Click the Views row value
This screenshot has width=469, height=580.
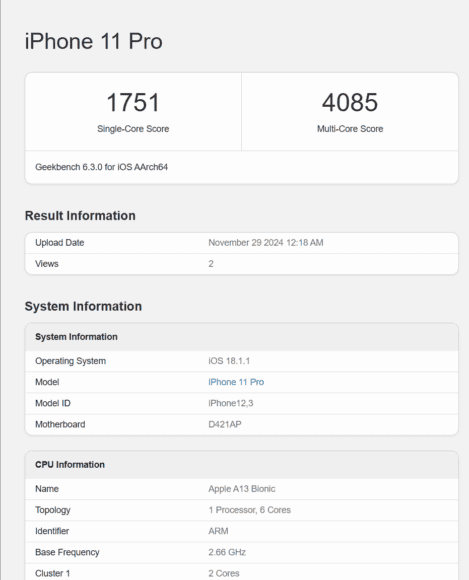tap(211, 264)
